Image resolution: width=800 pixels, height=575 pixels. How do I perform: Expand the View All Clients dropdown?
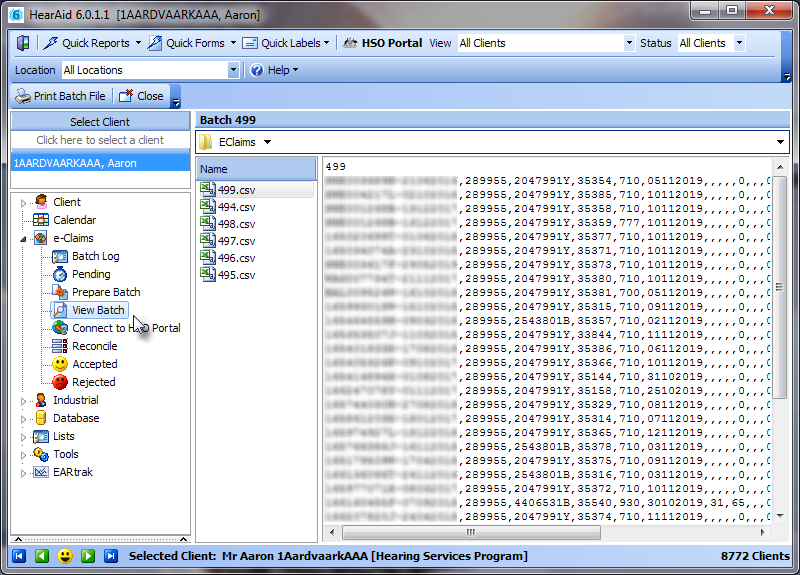point(630,43)
